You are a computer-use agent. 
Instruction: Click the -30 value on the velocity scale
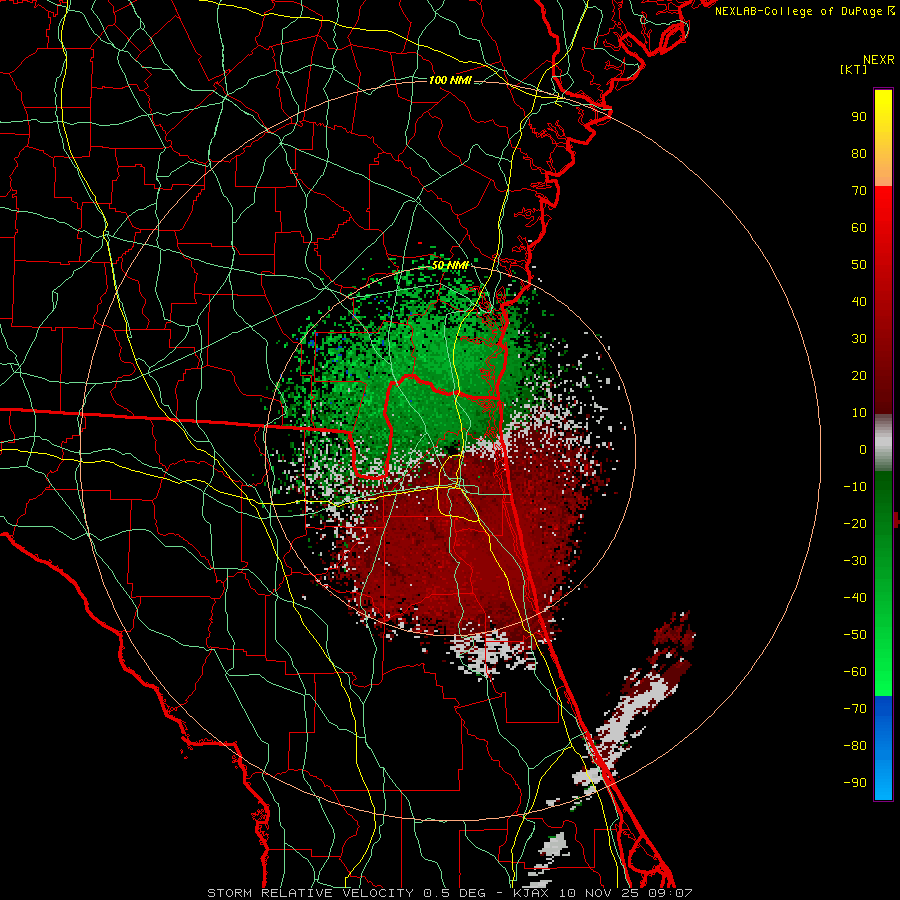pos(855,561)
